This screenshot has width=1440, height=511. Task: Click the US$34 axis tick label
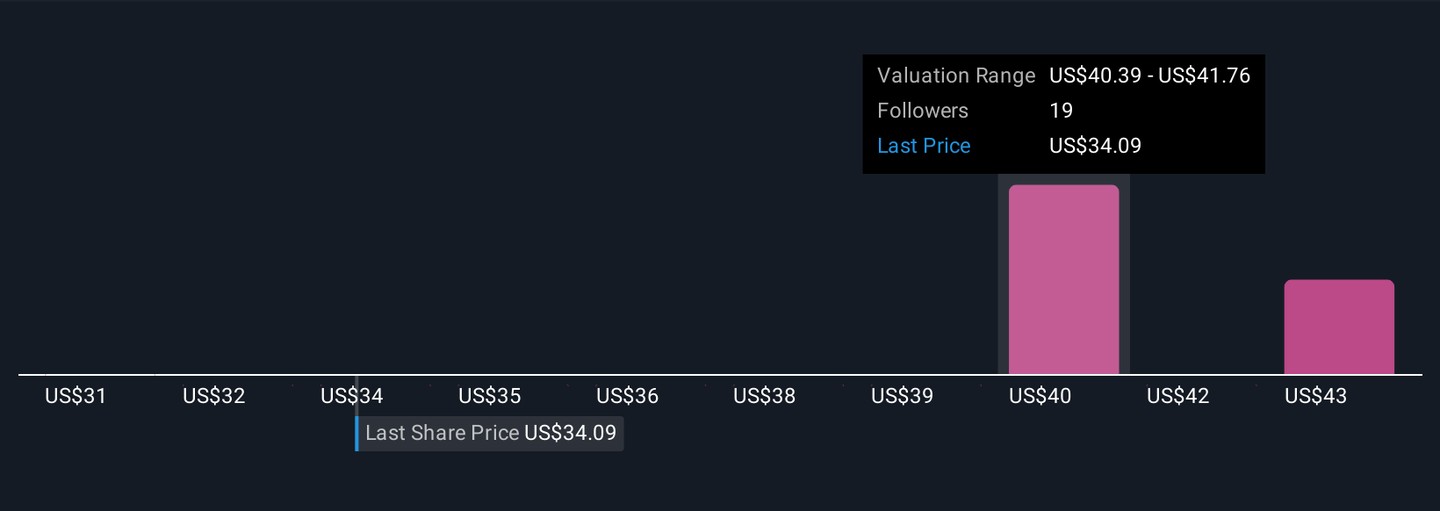click(352, 396)
